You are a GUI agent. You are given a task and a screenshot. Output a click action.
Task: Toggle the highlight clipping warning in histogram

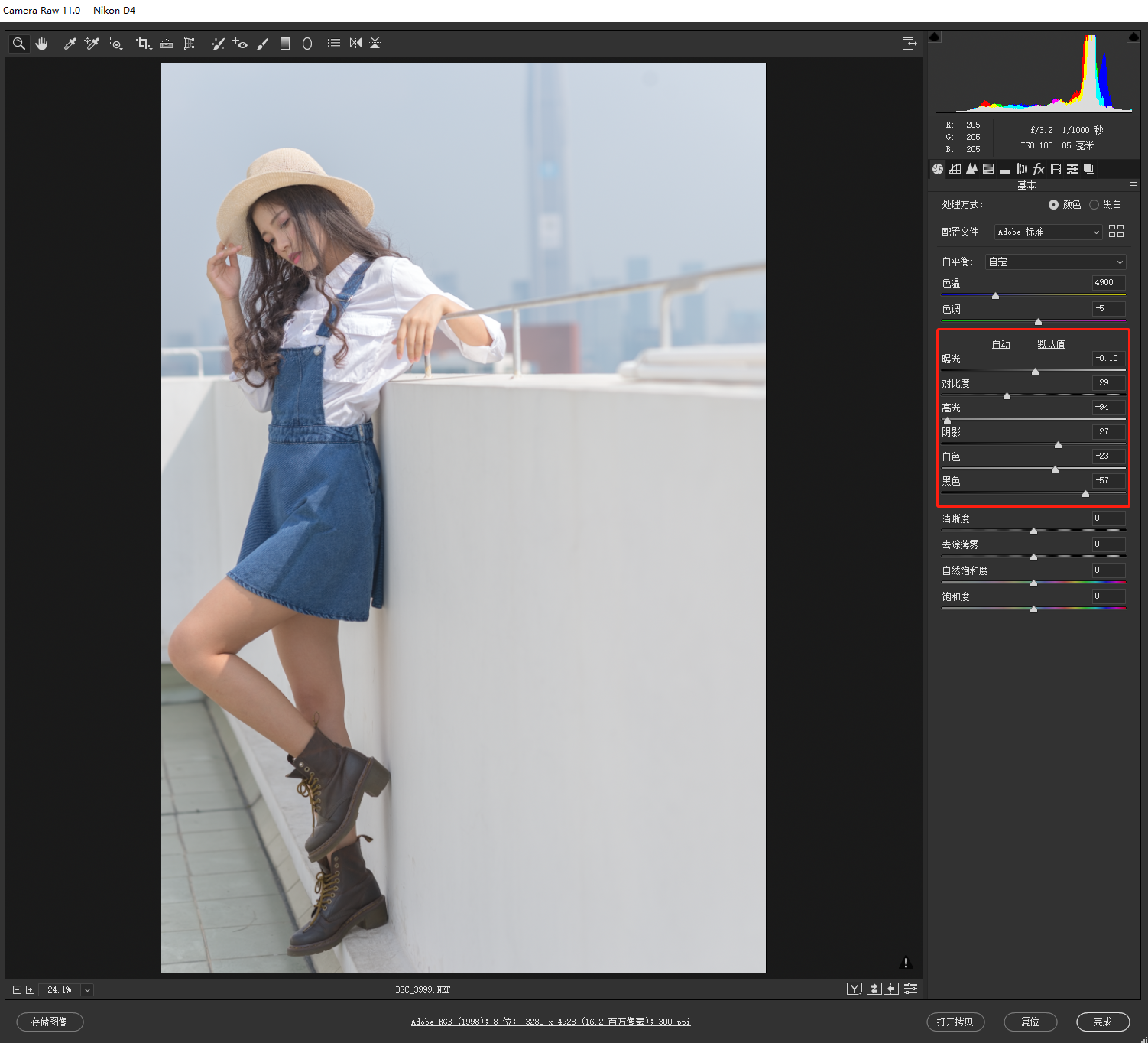coord(1133,37)
